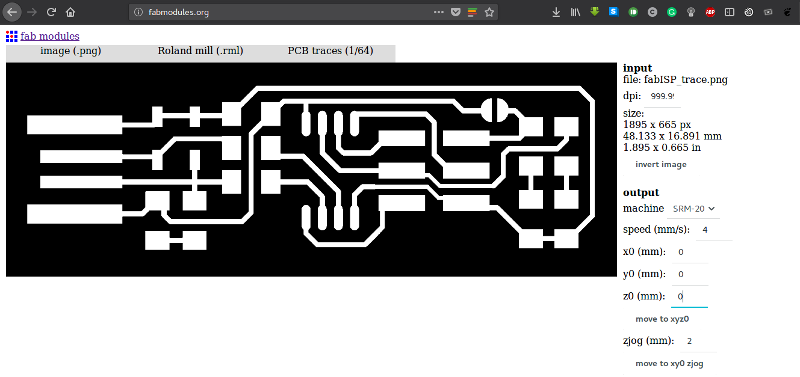Viewport: 800px width, 377px height.
Task: Open site information icon in address bar
Action: (138, 12)
